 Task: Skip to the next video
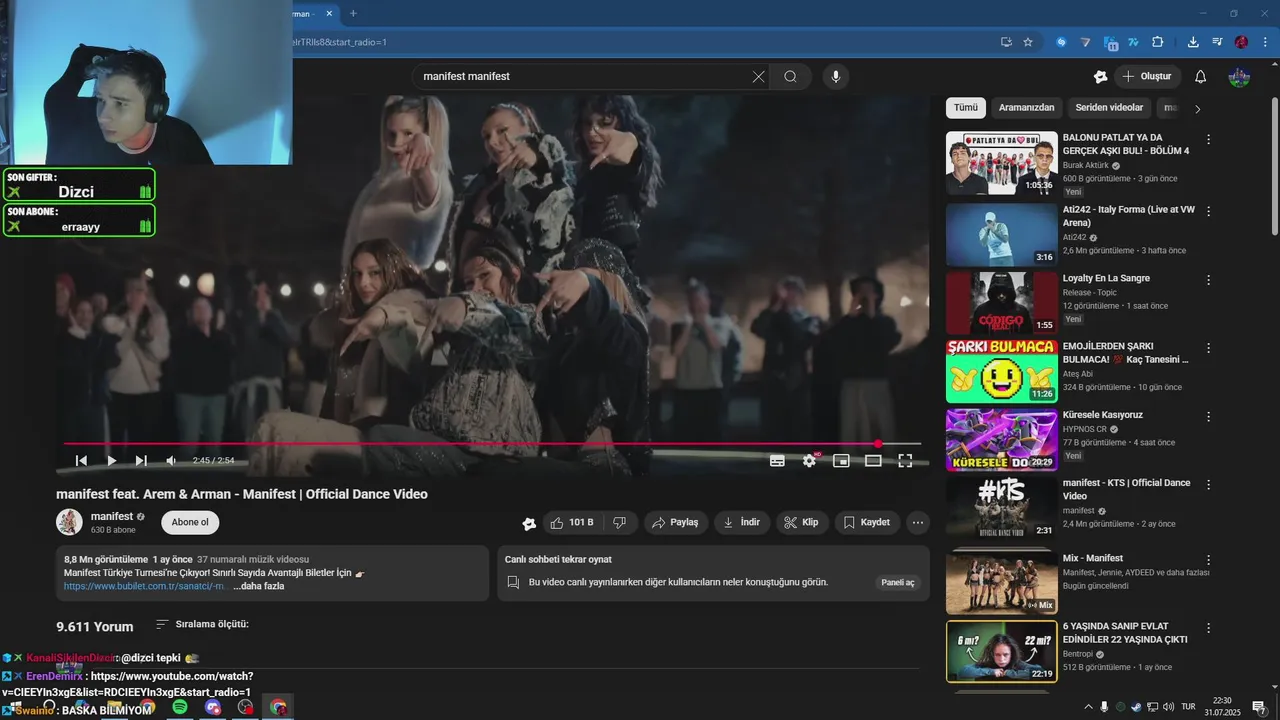(141, 460)
